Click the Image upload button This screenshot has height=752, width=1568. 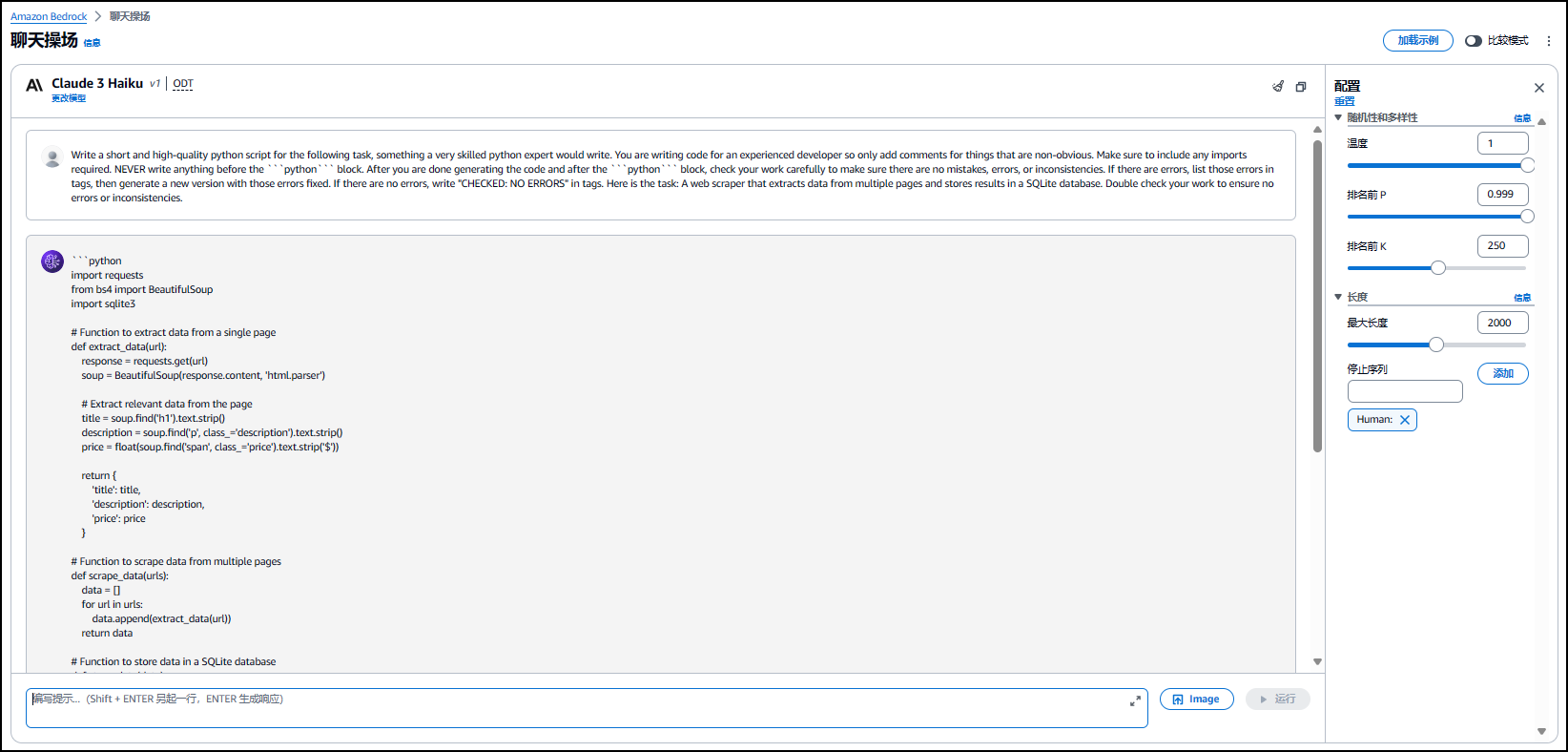pyautogui.click(x=1197, y=700)
